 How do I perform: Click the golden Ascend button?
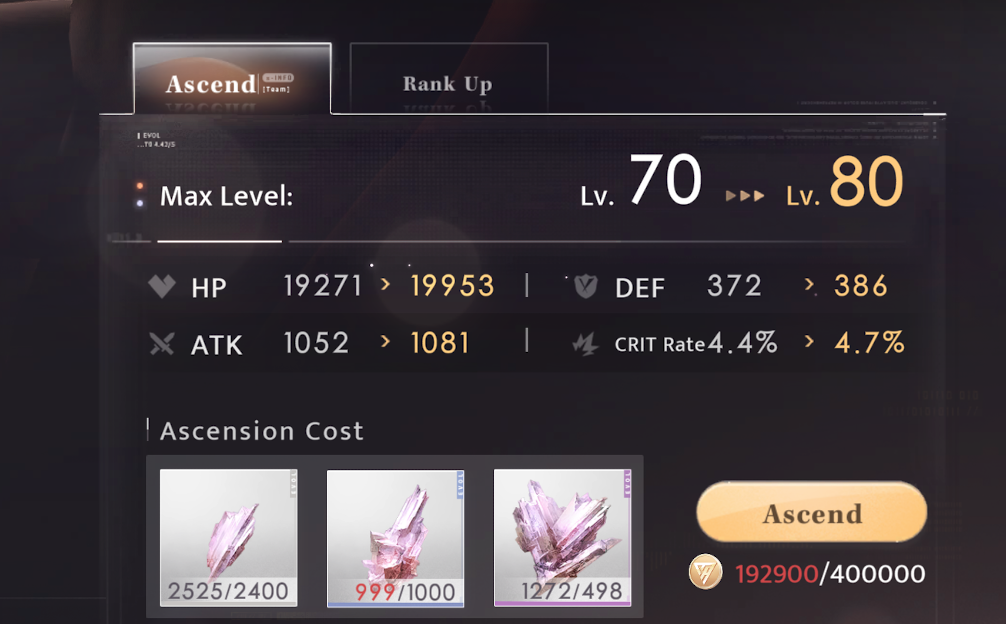[x=812, y=512]
